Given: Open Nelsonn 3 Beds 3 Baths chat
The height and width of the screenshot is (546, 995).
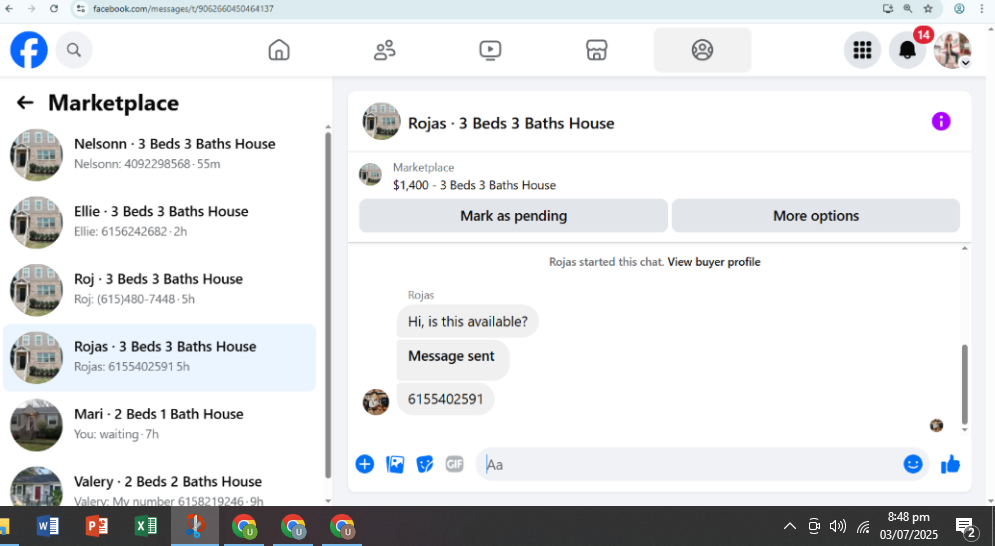Looking at the screenshot, I should (159, 154).
